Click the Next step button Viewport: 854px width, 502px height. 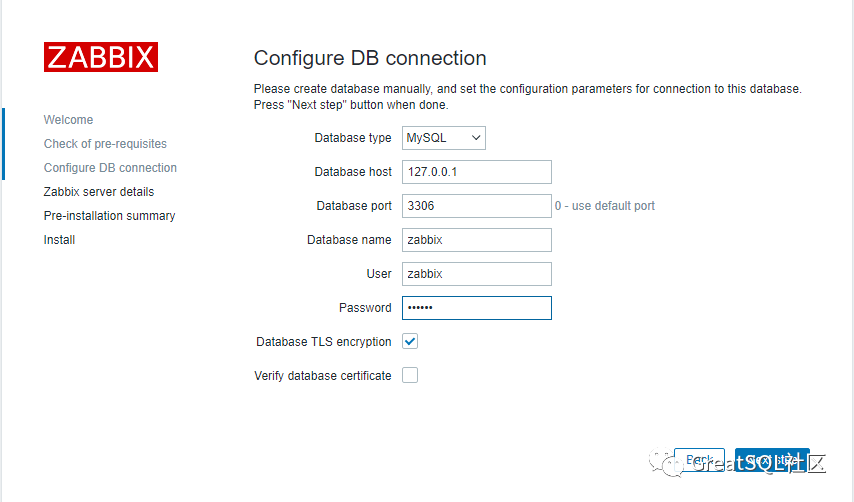(x=772, y=460)
